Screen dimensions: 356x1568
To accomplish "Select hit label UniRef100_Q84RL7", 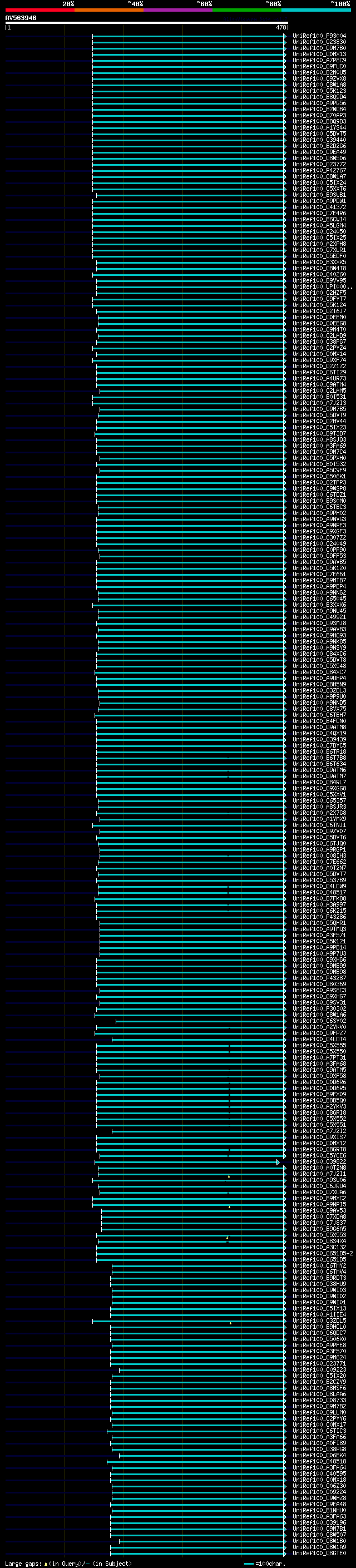I will (x=319, y=782).
